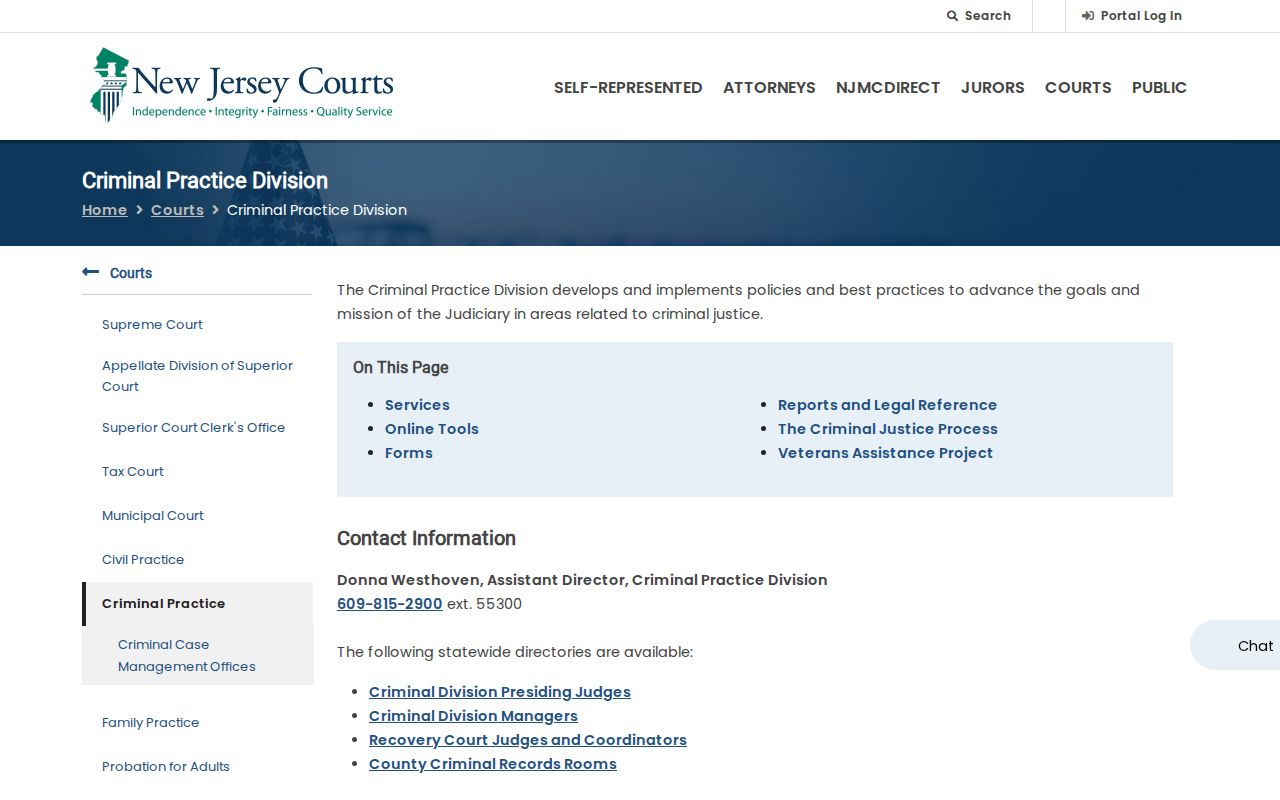Jump to Veterans Assistance Project

point(885,453)
